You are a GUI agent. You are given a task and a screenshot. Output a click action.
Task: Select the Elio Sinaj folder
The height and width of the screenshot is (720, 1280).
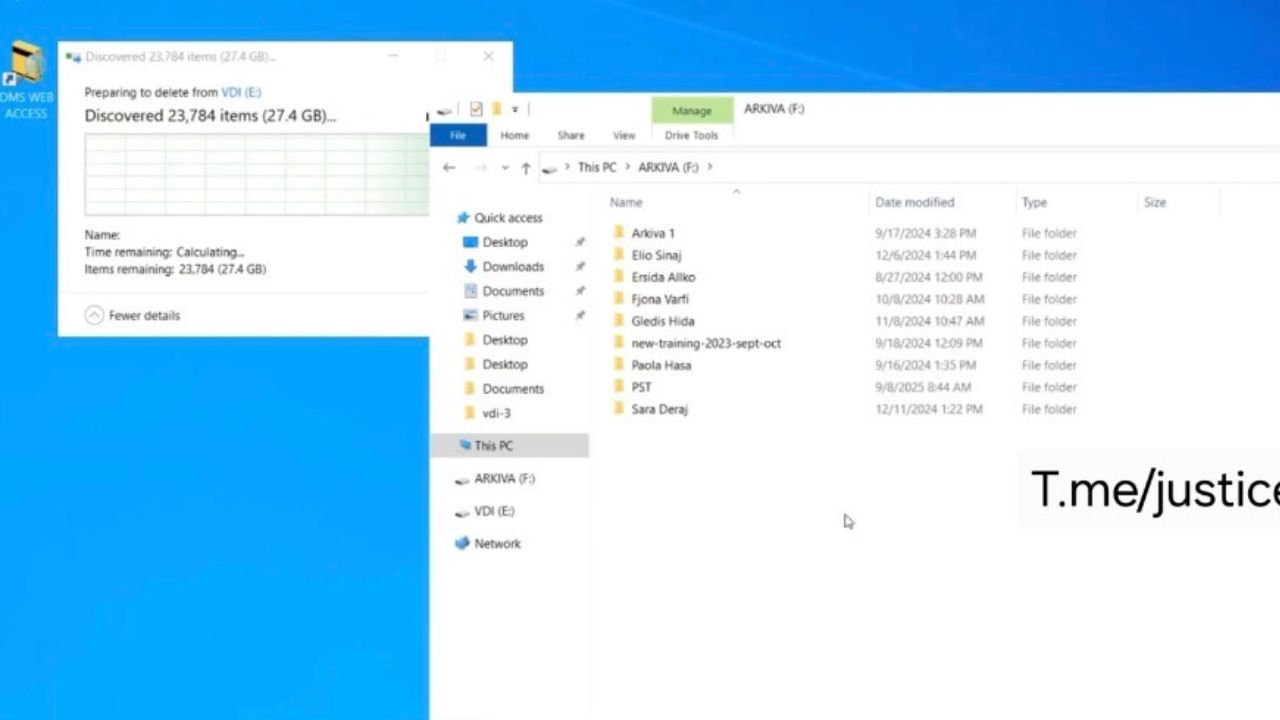[x=656, y=255]
